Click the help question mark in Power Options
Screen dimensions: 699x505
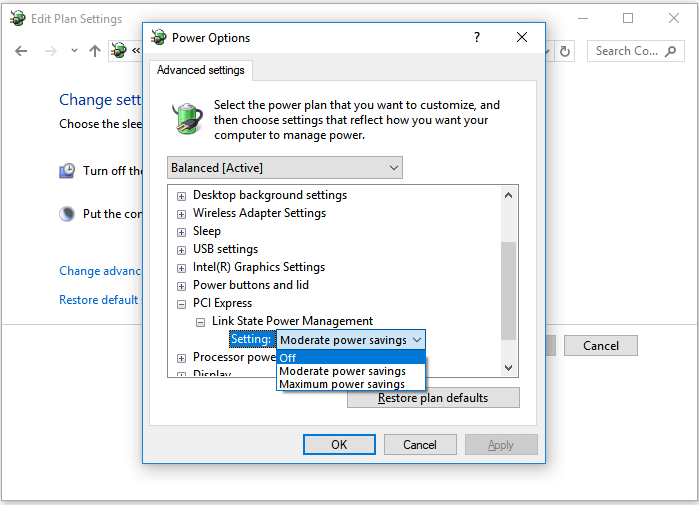[x=475, y=37]
